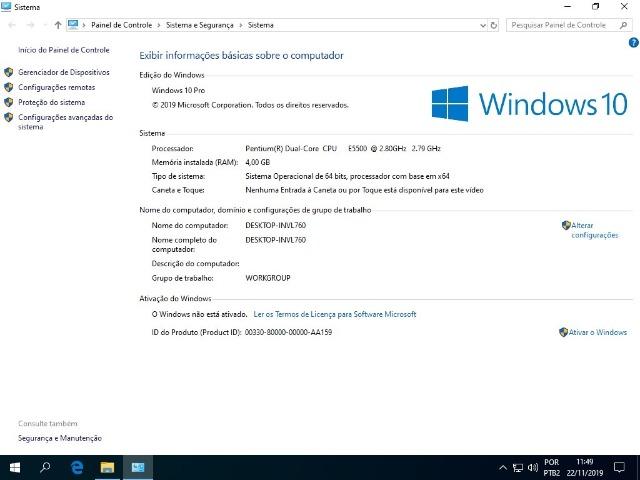Click Ativar o Windows link

pos(598,332)
